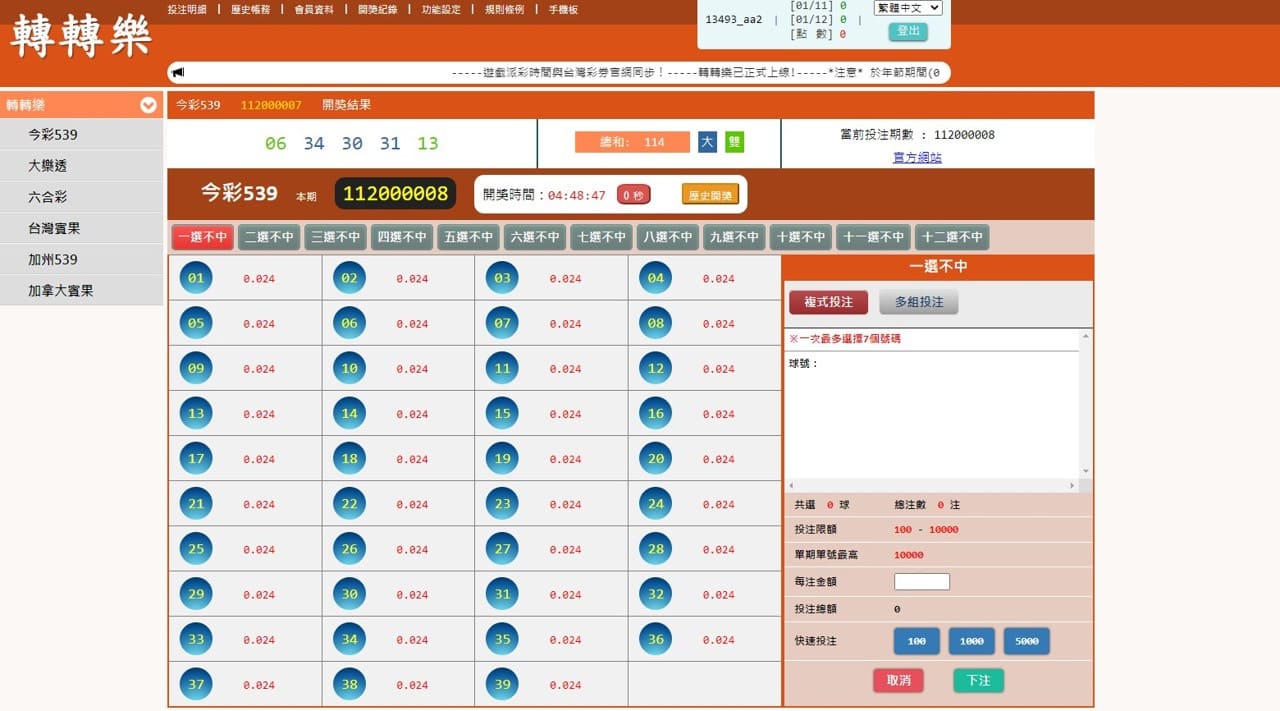Select number ball 13
The image size is (1280, 711).
(x=196, y=413)
